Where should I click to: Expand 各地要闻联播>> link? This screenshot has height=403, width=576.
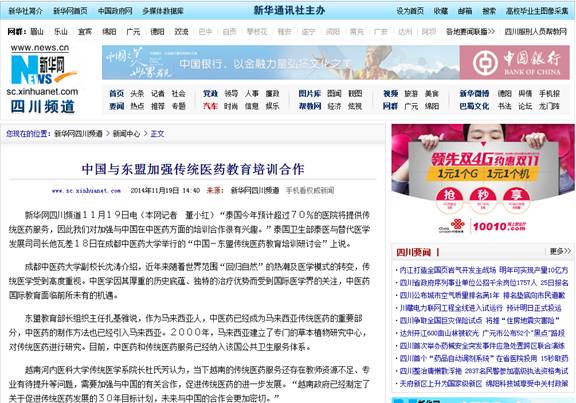pyautogui.click(x=470, y=32)
